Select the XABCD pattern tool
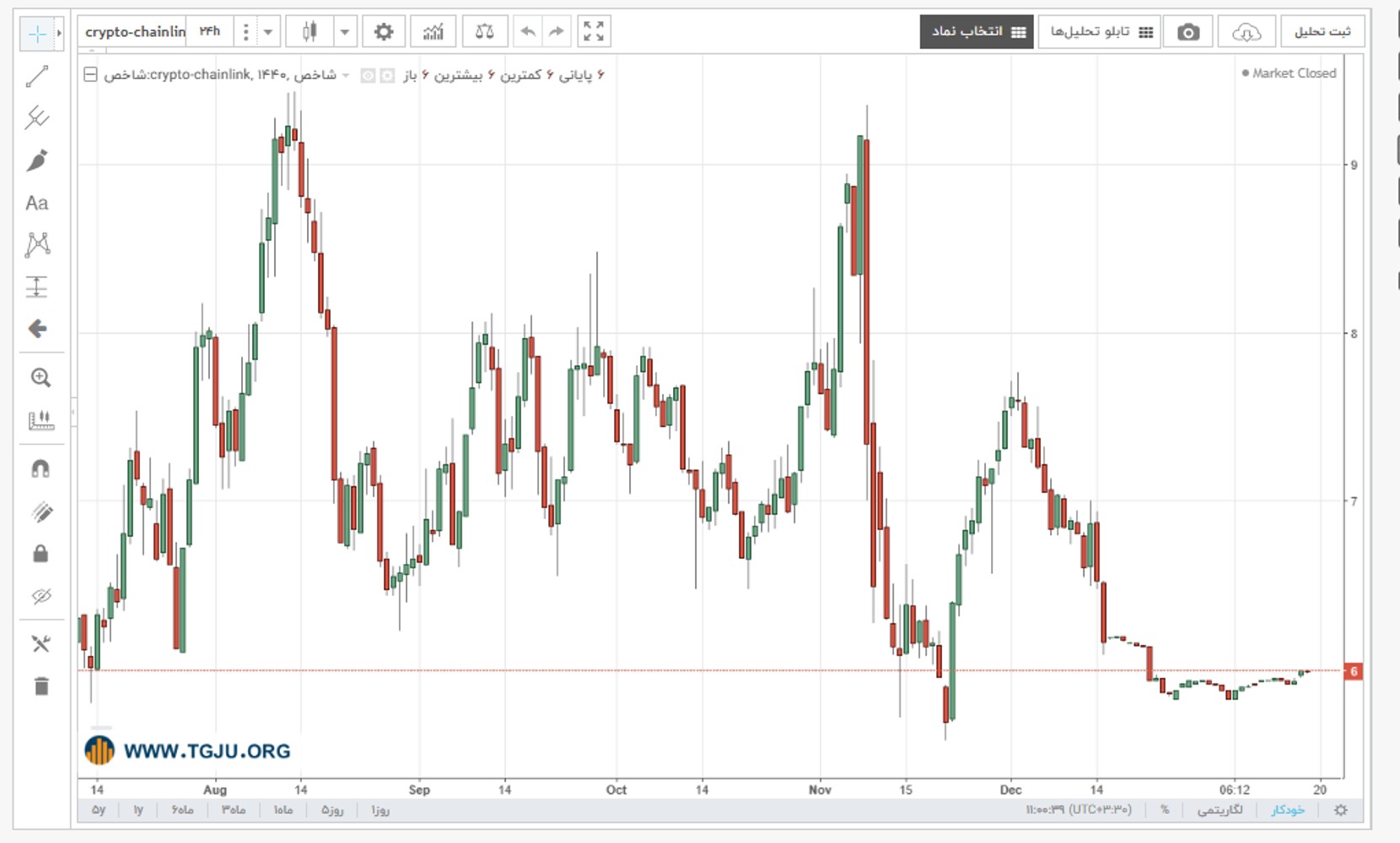 click(x=37, y=245)
